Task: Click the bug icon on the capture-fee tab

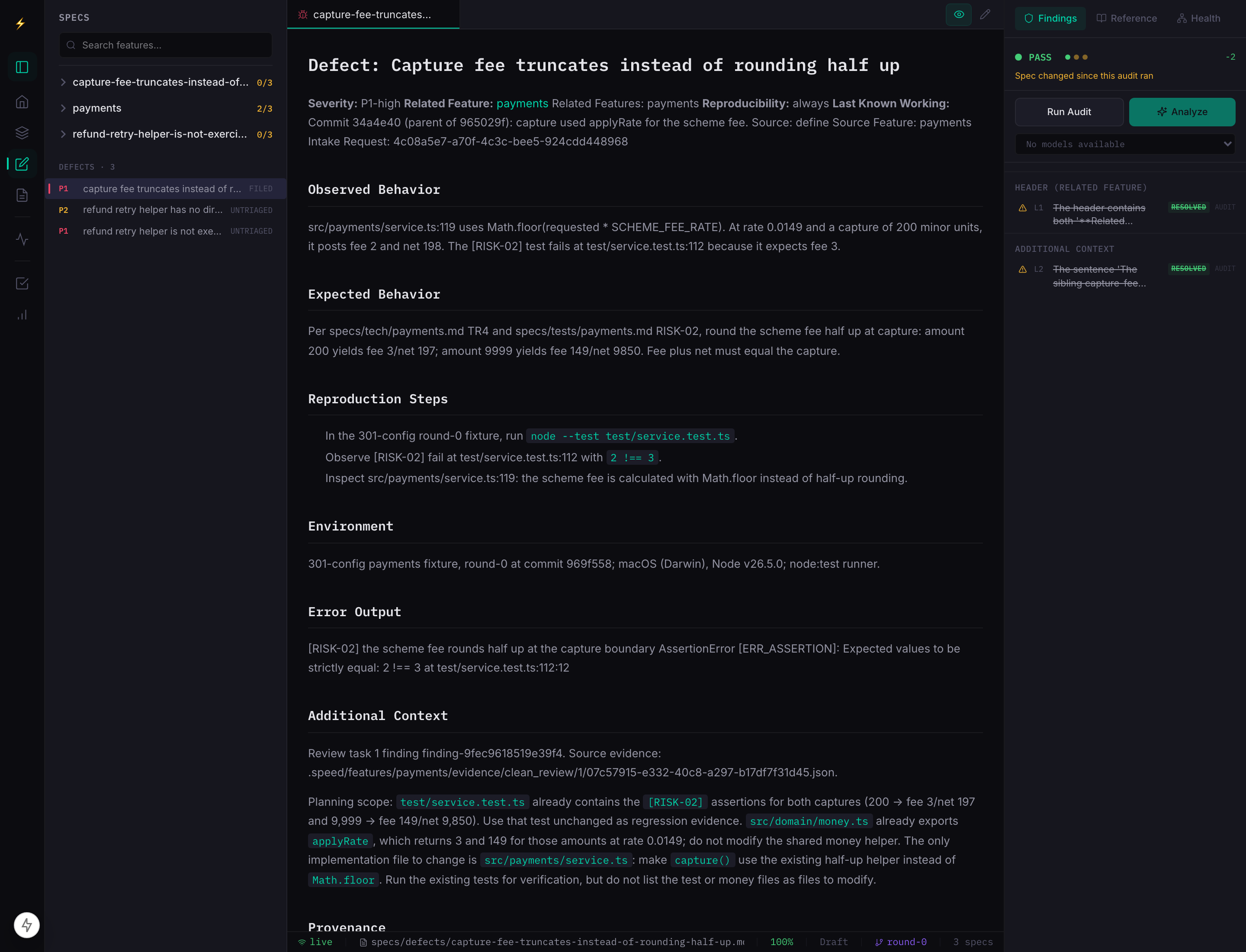Action: 303,15
